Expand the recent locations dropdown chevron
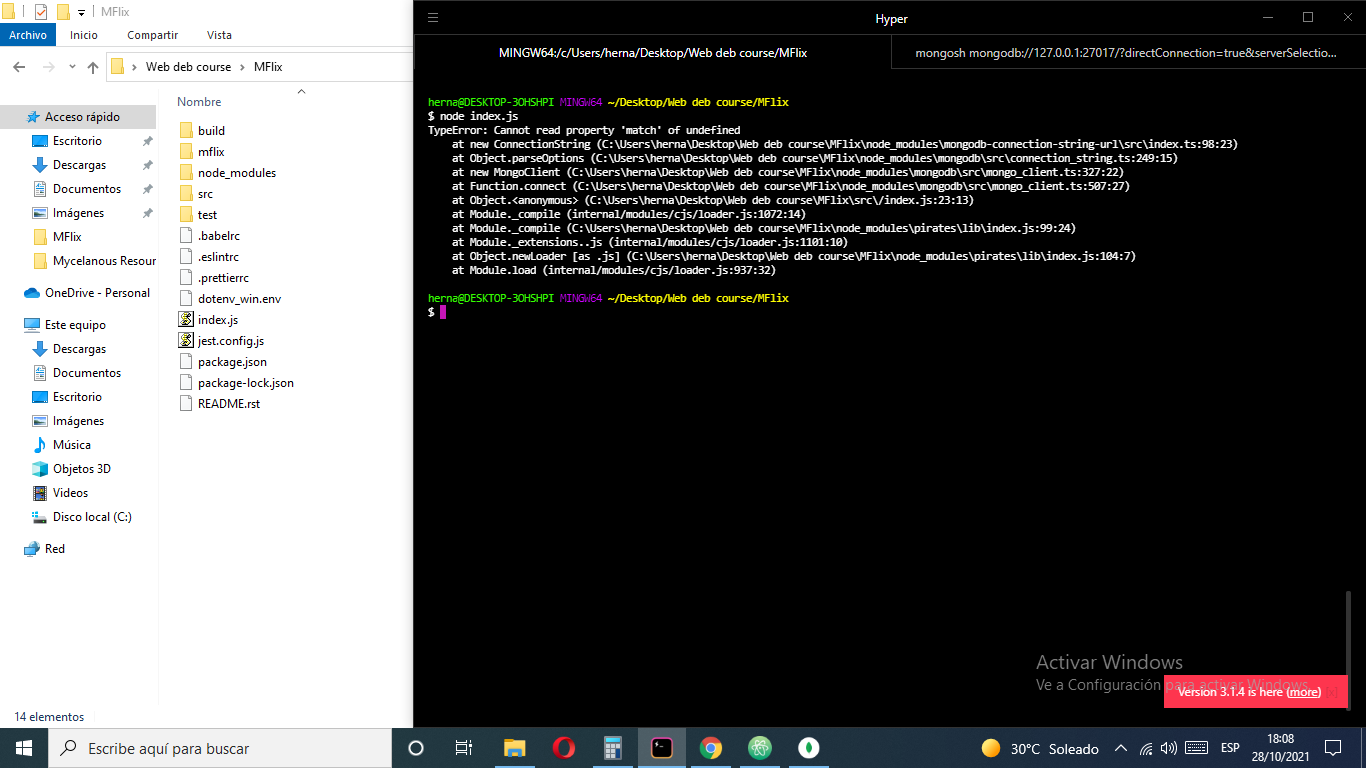 (69, 67)
